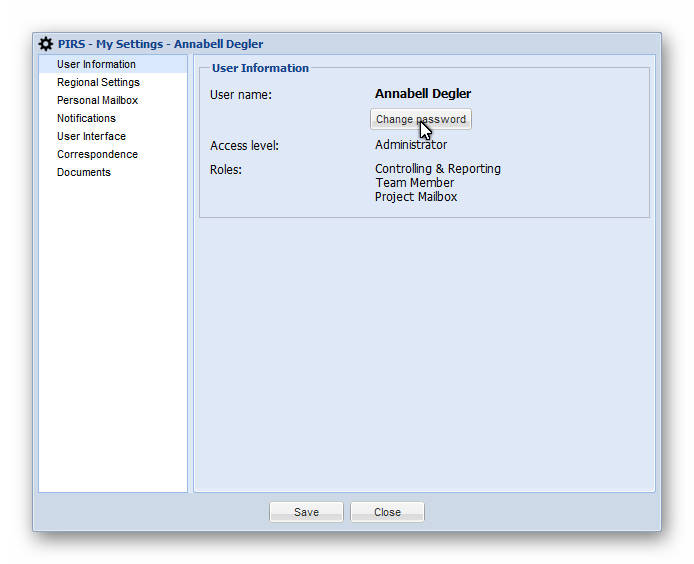Image resolution: width=694 pixels, height=564 pixels.
Task: Save the settings with the Save button
Action: click(x=306, y=512)
